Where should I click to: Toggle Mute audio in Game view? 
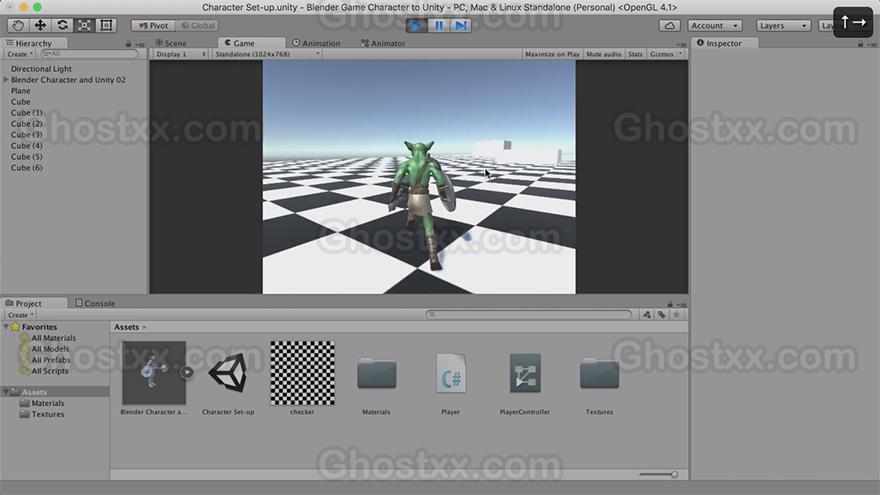click(604, 54)
